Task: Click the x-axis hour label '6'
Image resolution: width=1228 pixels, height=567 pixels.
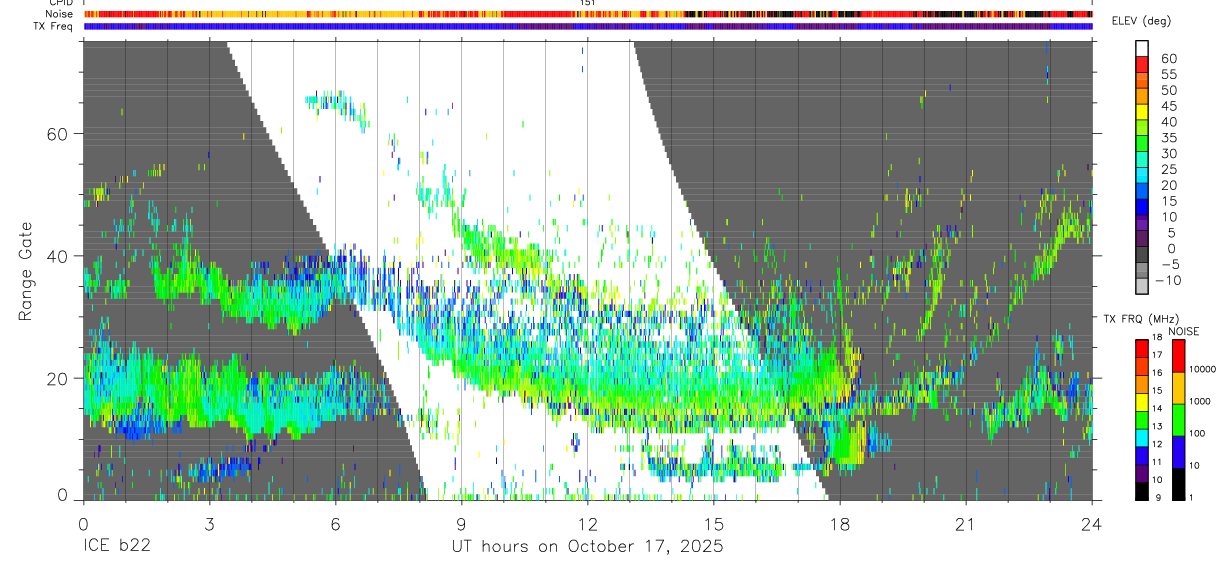Action: pyautogui.click(x=335, y=523)
